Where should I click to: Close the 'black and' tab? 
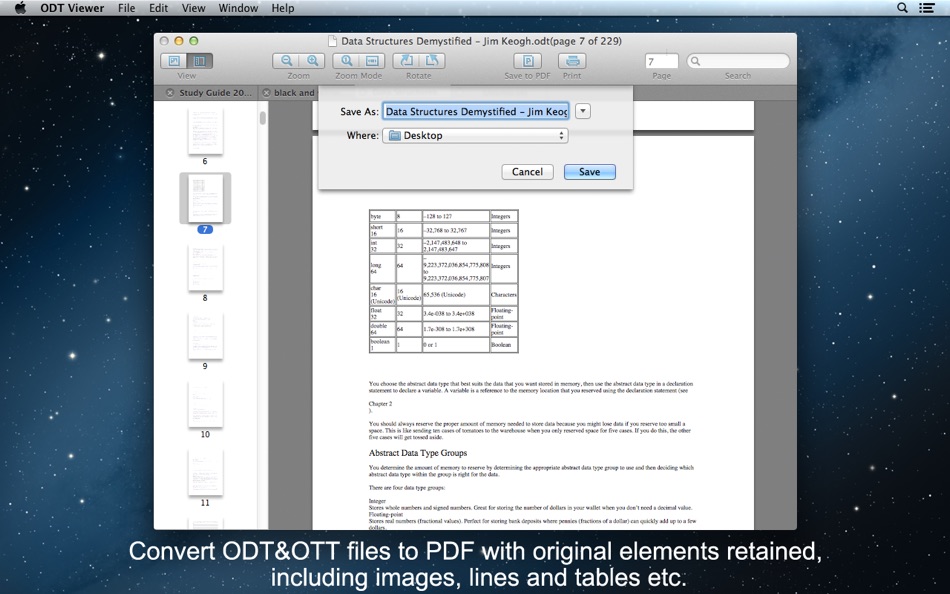coord(266,93)
